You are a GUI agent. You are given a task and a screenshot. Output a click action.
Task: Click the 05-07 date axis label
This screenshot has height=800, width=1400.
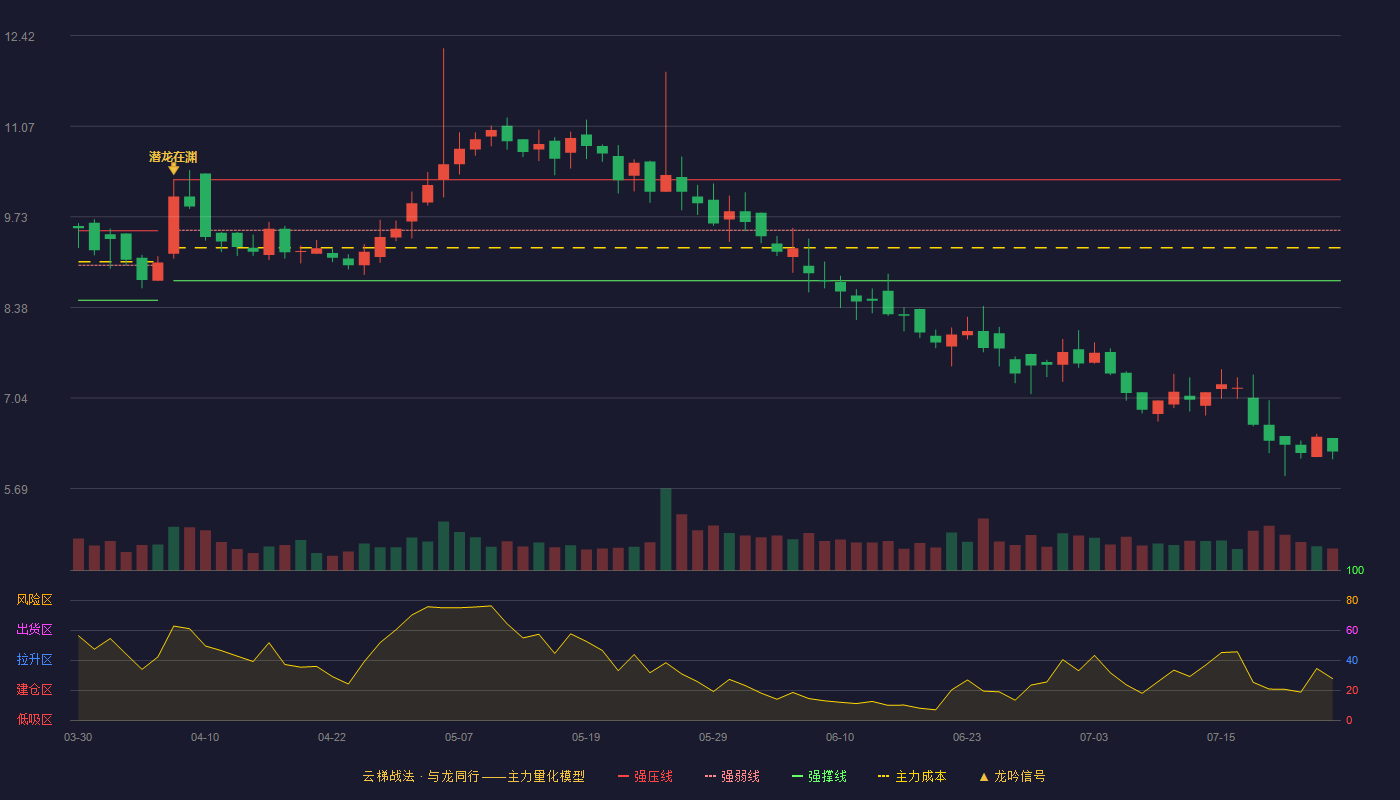[459, 737]
